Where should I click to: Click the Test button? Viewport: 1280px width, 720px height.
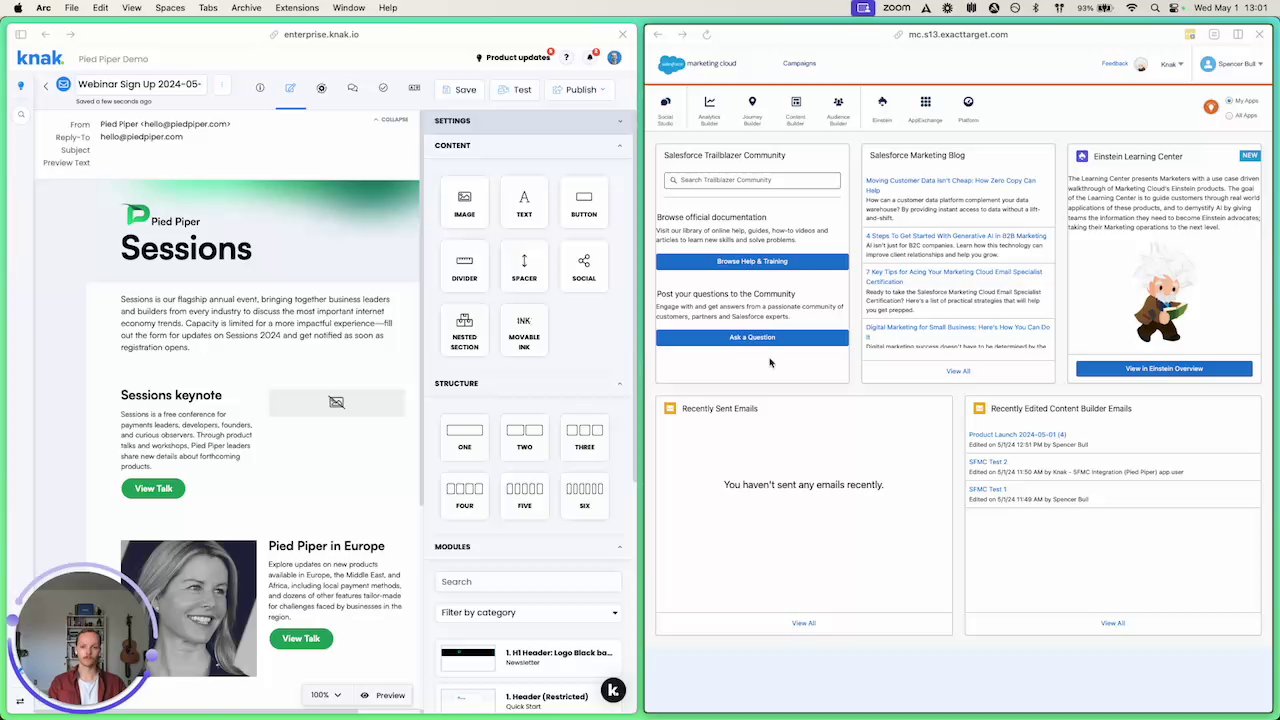(515, 90)
